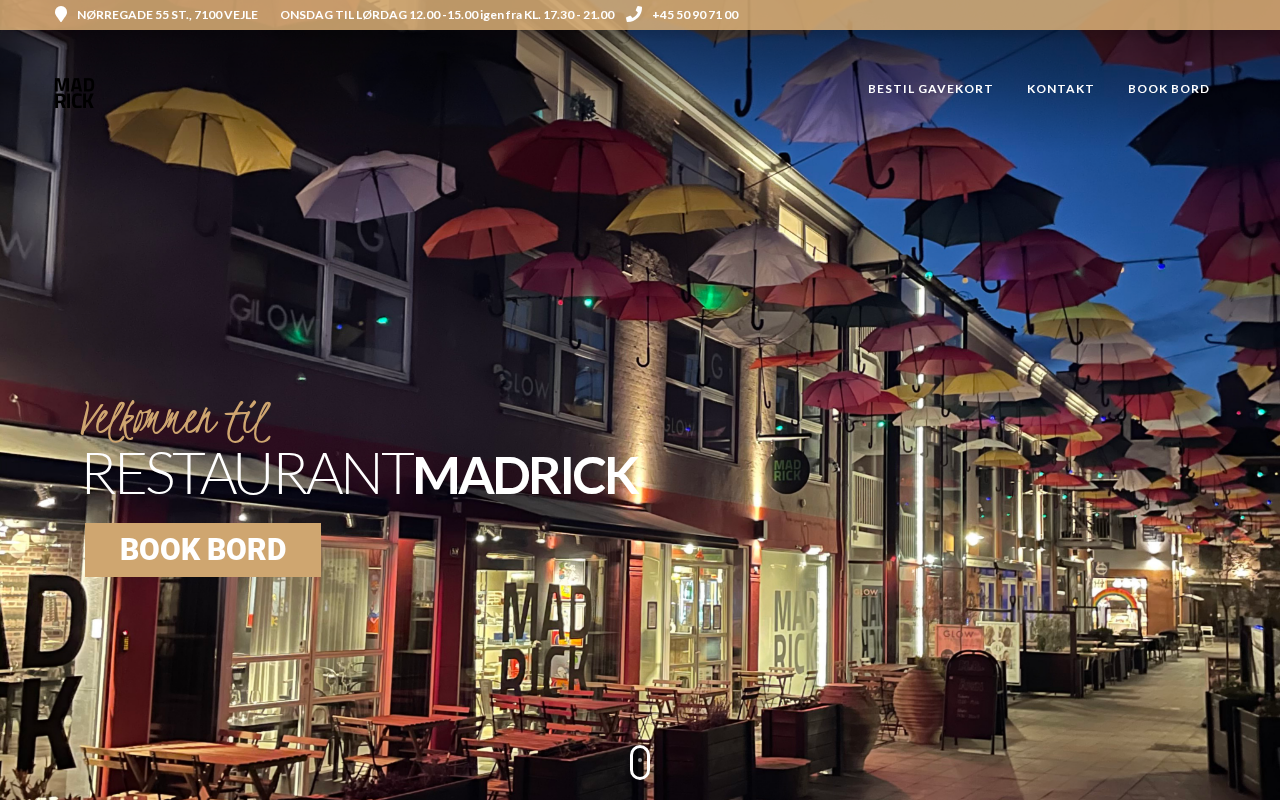Click the opening hours text Onsdag til Lørdag
This screenshot has width=1280, height=800.
point(447,15)
